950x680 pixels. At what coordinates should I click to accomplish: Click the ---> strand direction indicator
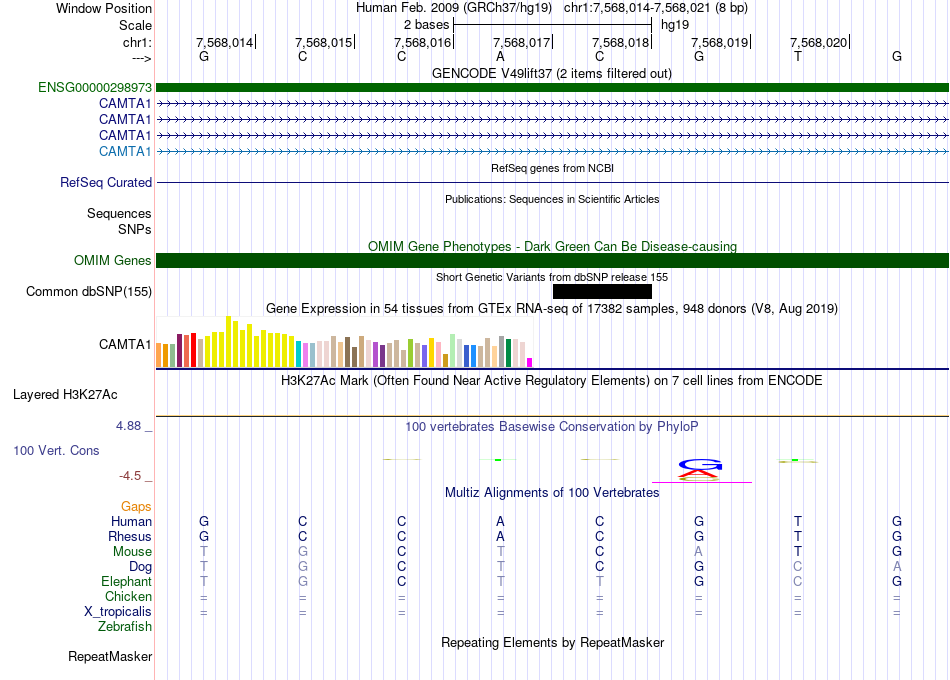pos(141,58)
